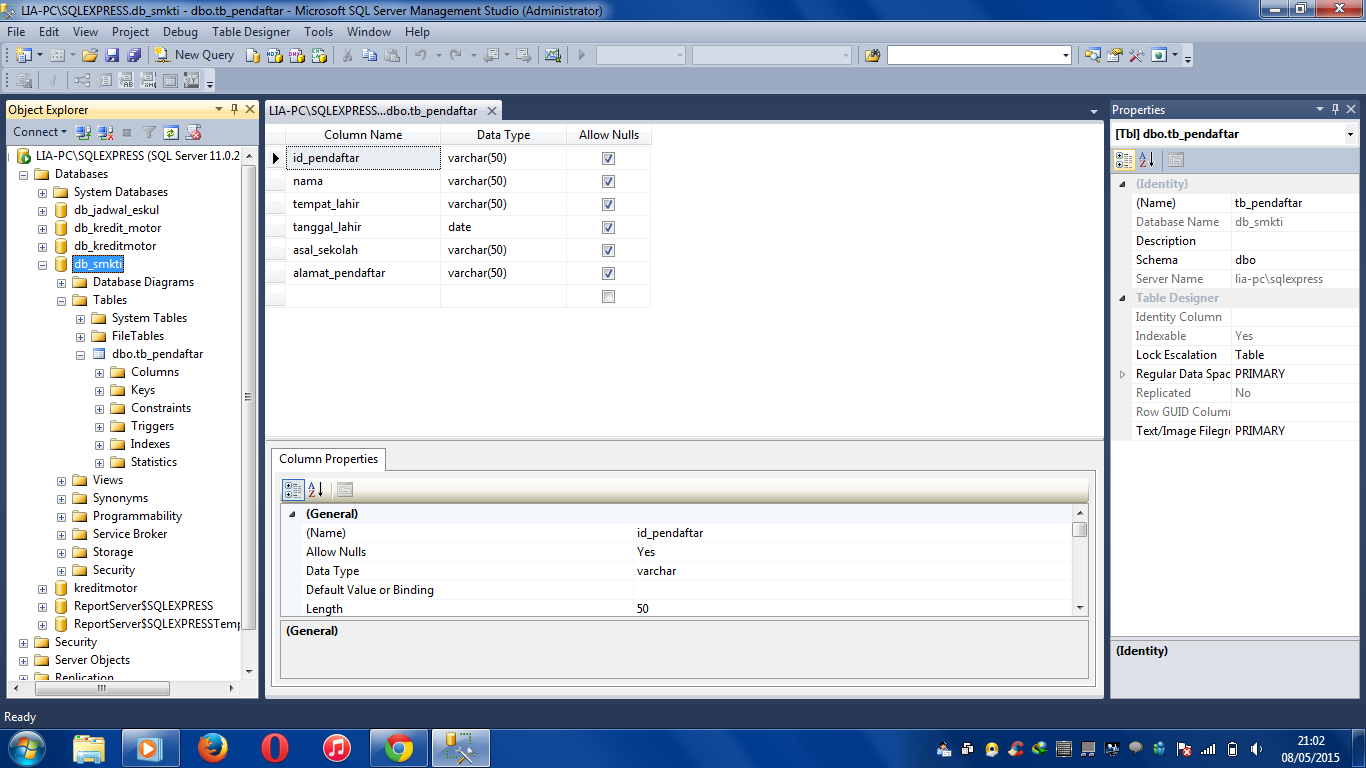Viewport: 1366px width, 768px height.
Task: Expand the Keys folder
Action: click(x=99, y=390)
